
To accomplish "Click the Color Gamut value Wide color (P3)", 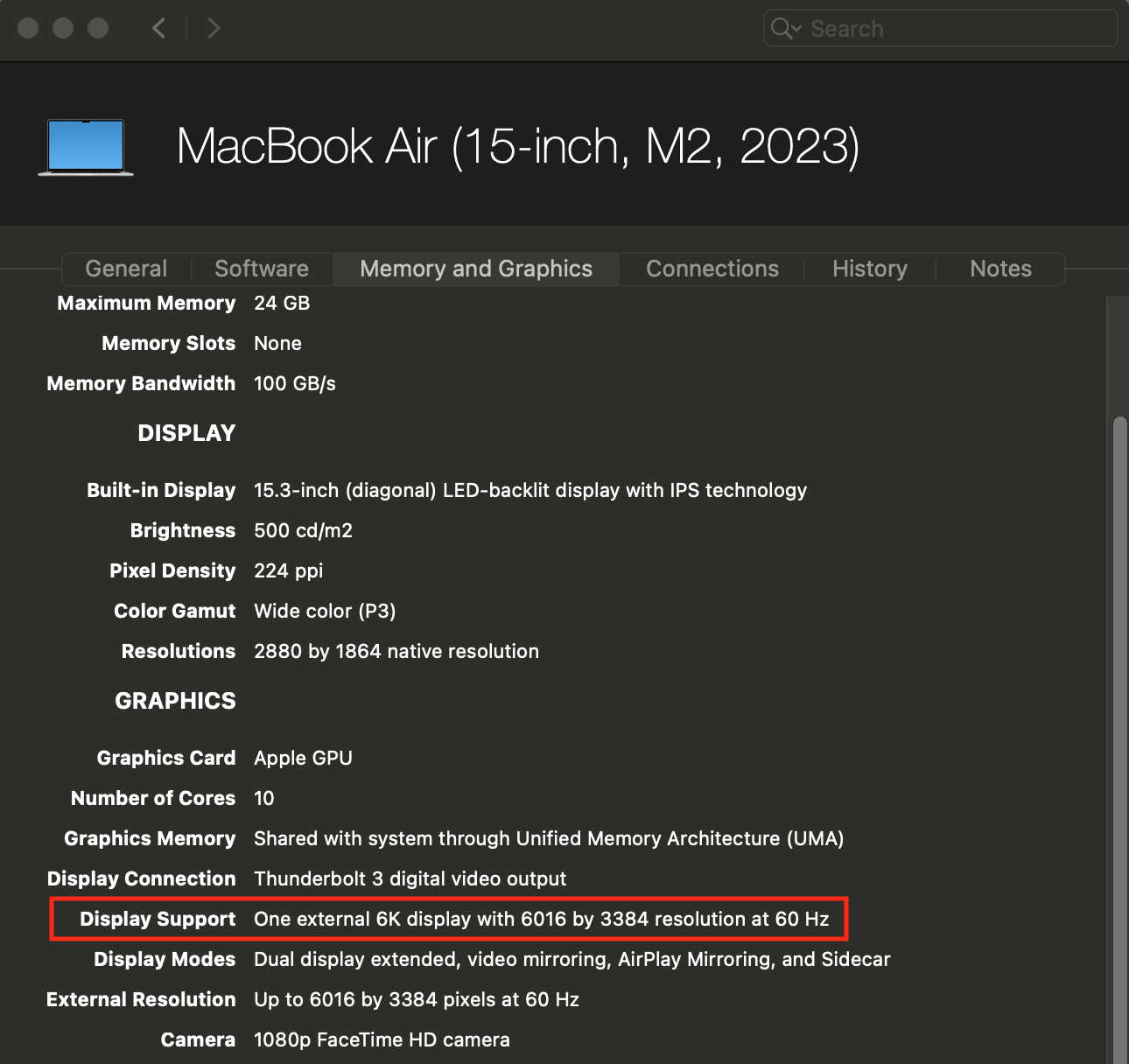I will point(325,611).
